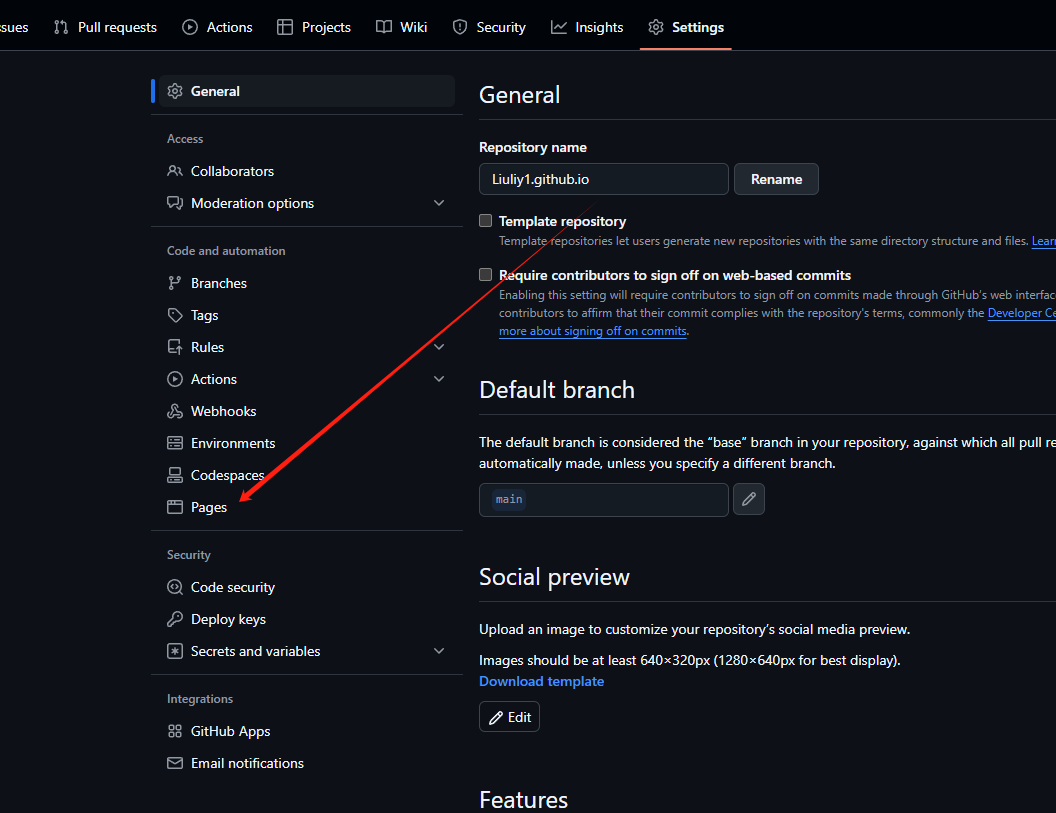Click the Rename button
Image resolution: width=1056 pixels, height=813 pixels.
(x=777, y=179)
